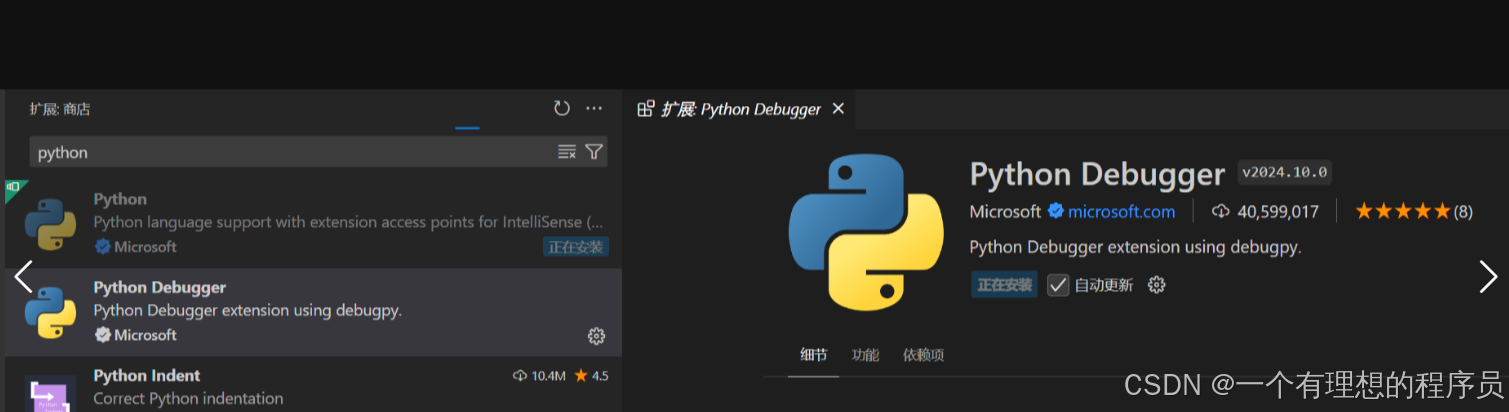
Task: Switch to the Python Debugger editor tab
Action: 741,109
